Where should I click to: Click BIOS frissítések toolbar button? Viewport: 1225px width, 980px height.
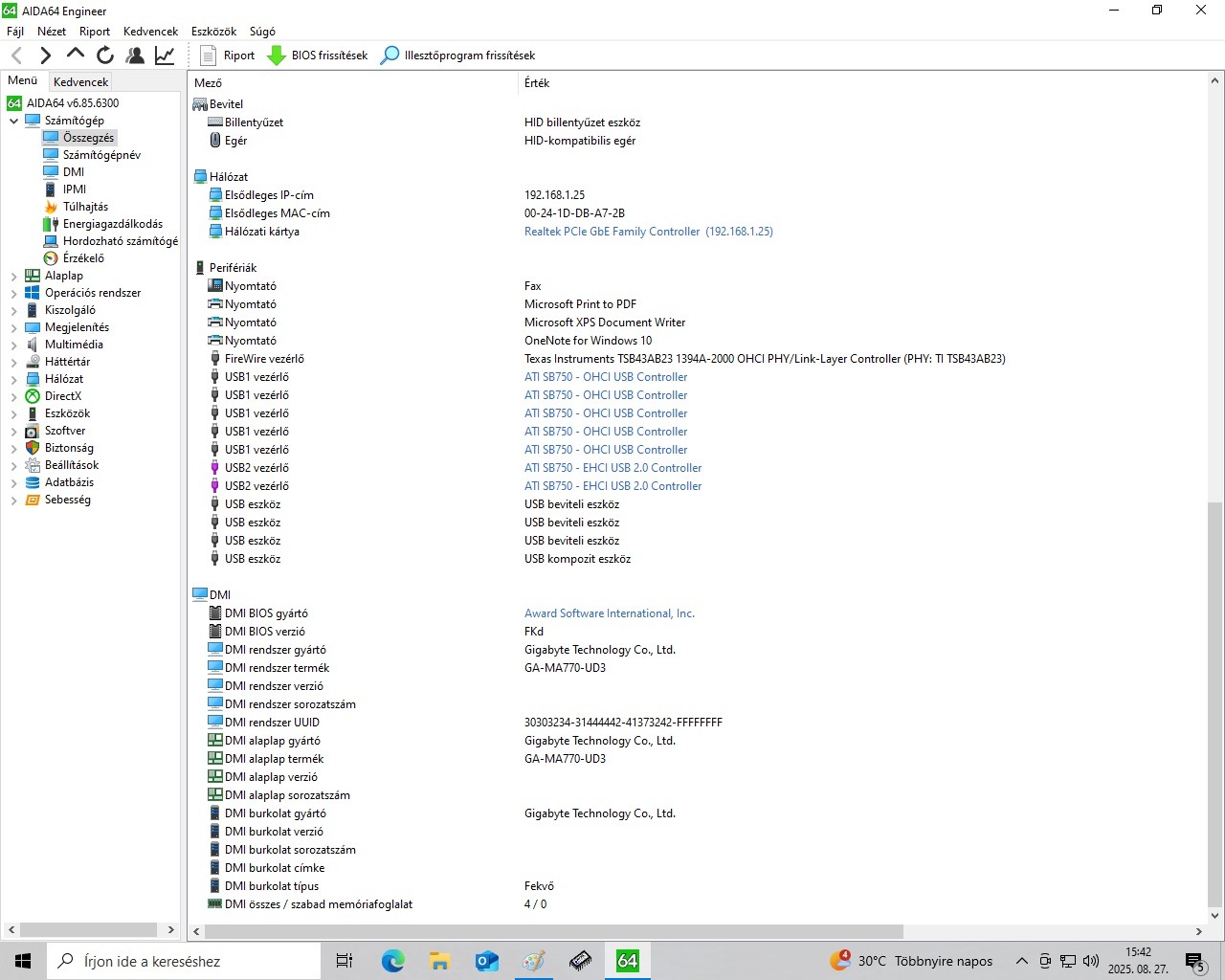pos(317,56)
